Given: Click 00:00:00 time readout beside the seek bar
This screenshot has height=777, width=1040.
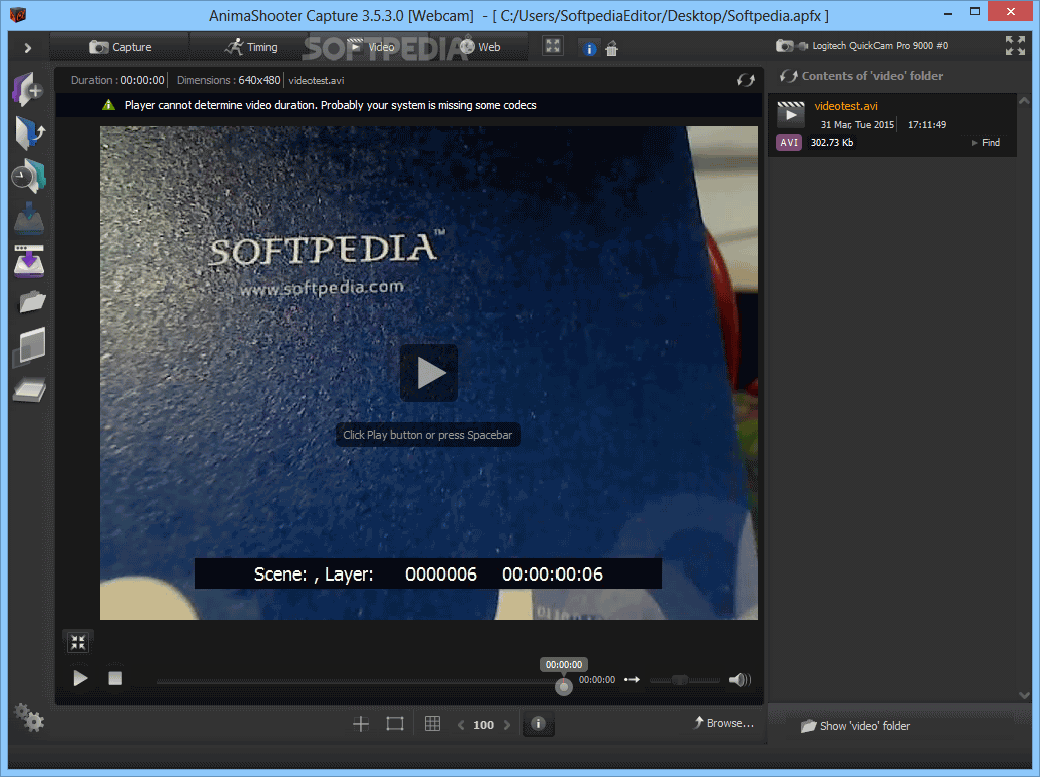Looking at the screenshot, I should [596, 679].
